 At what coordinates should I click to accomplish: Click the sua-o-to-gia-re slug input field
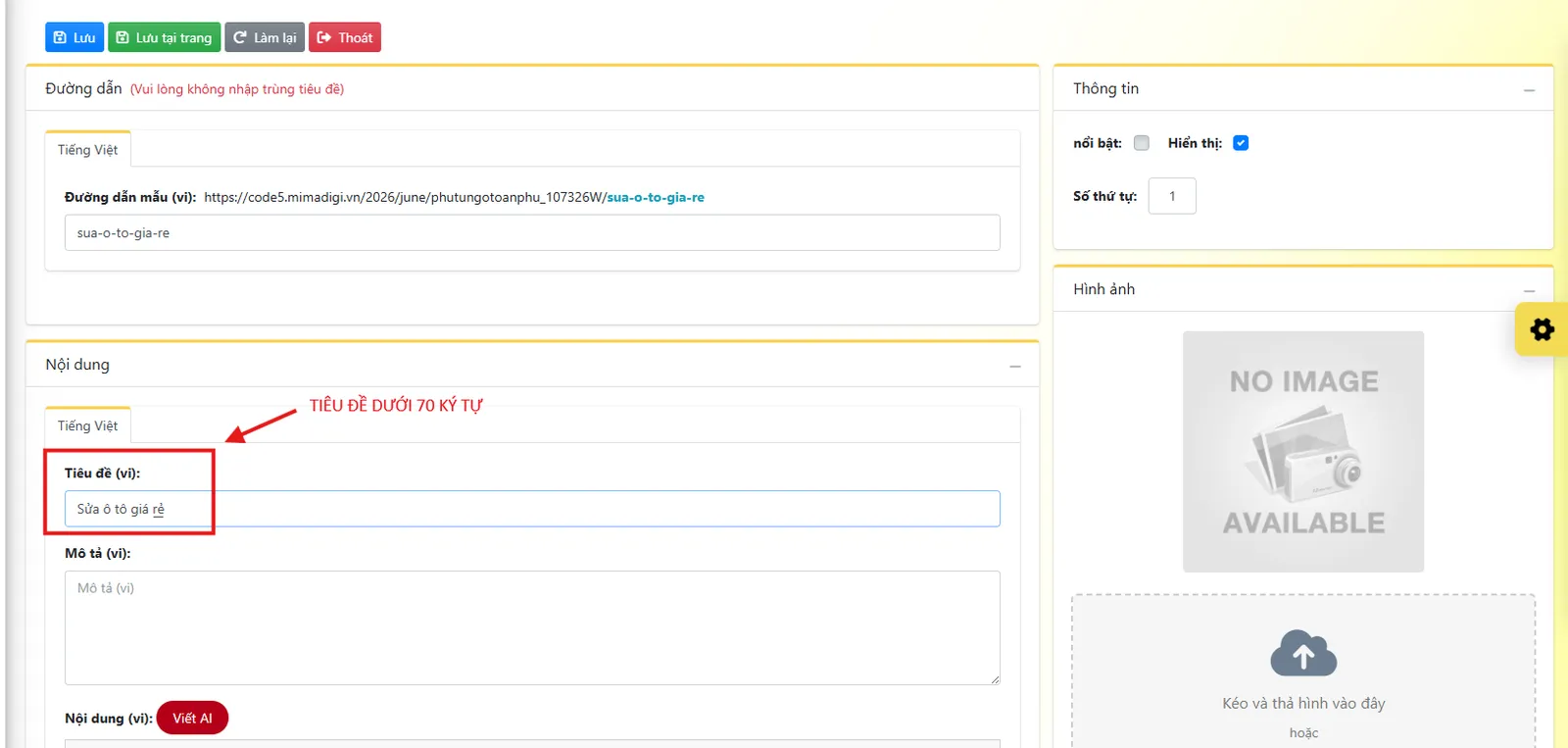coord(532,233)
